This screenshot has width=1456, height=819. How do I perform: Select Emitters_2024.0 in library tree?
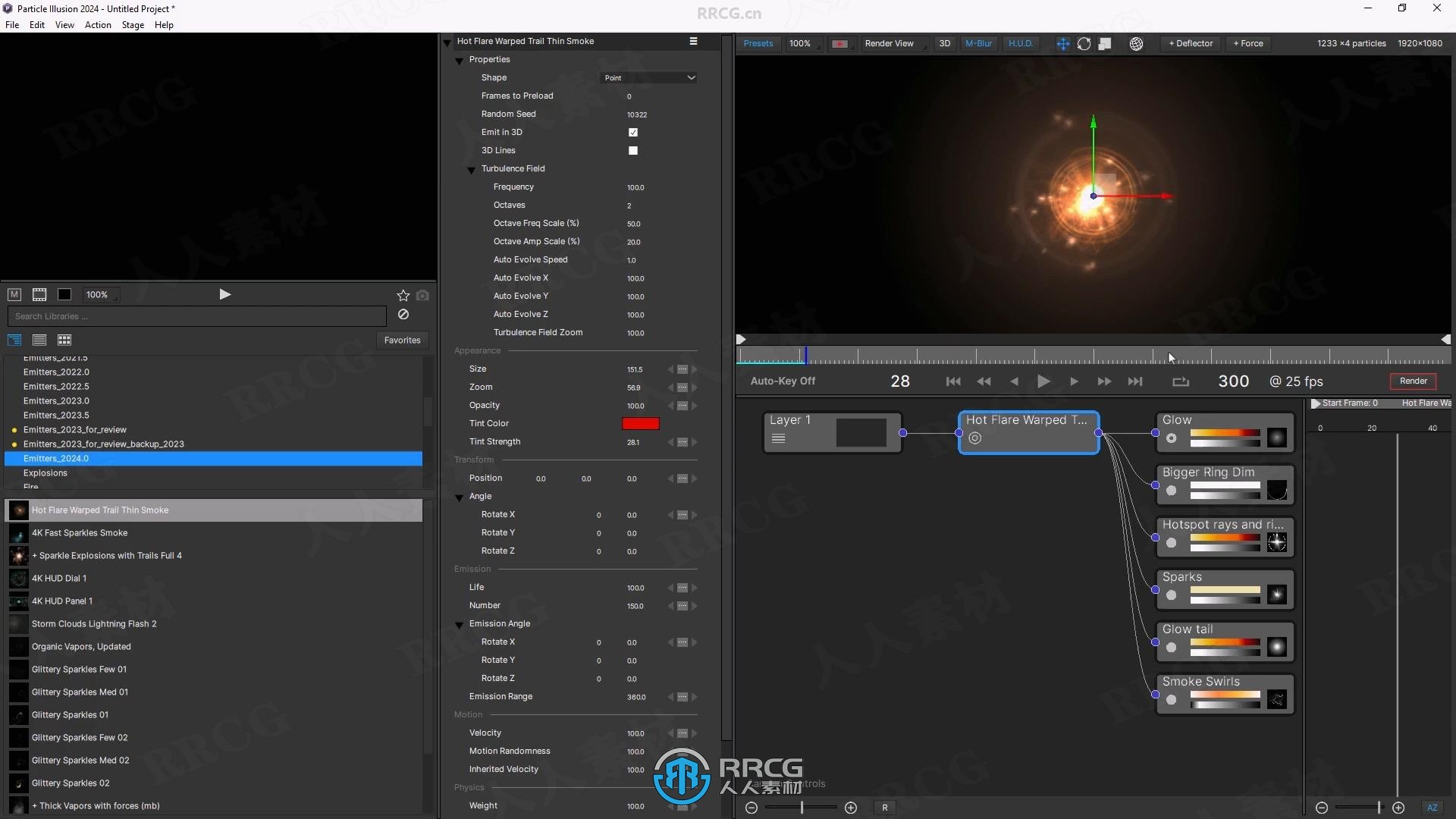click(57, 458)
